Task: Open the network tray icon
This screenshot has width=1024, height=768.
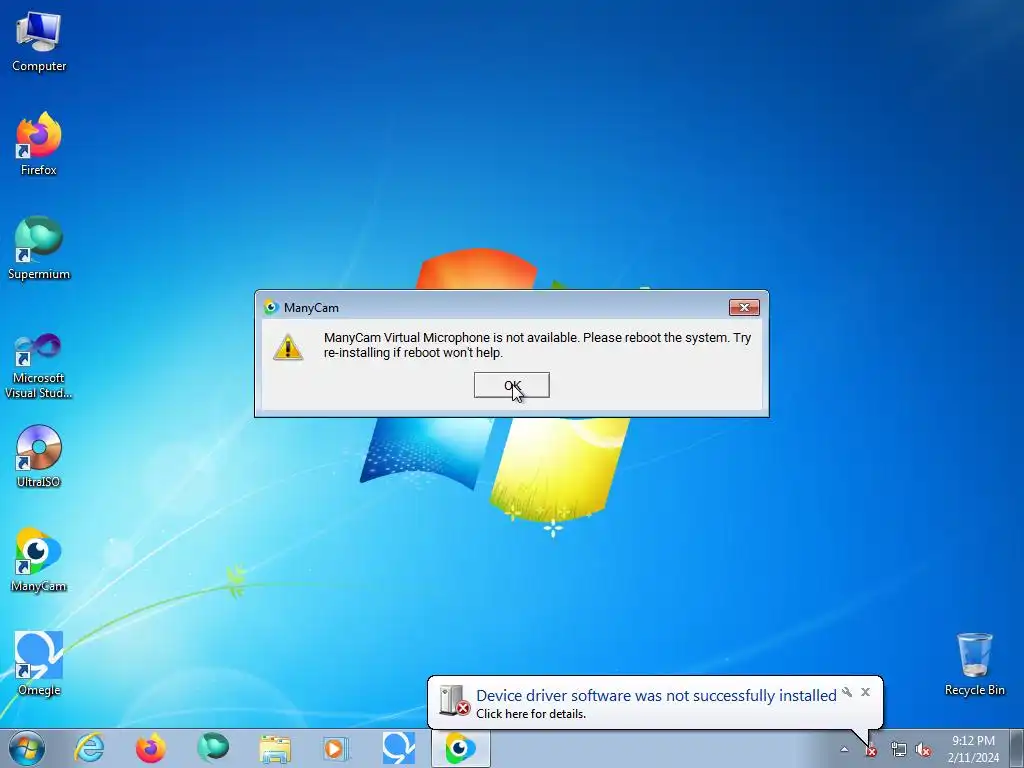Action: [x=899, y=750]
